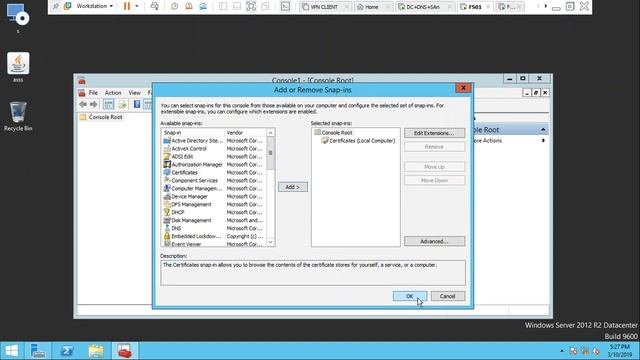Image resolution: width=640 pixels, height=360 pixels.
Task: Click the MMC Back arrow toolbar icon
Action: 83,104
